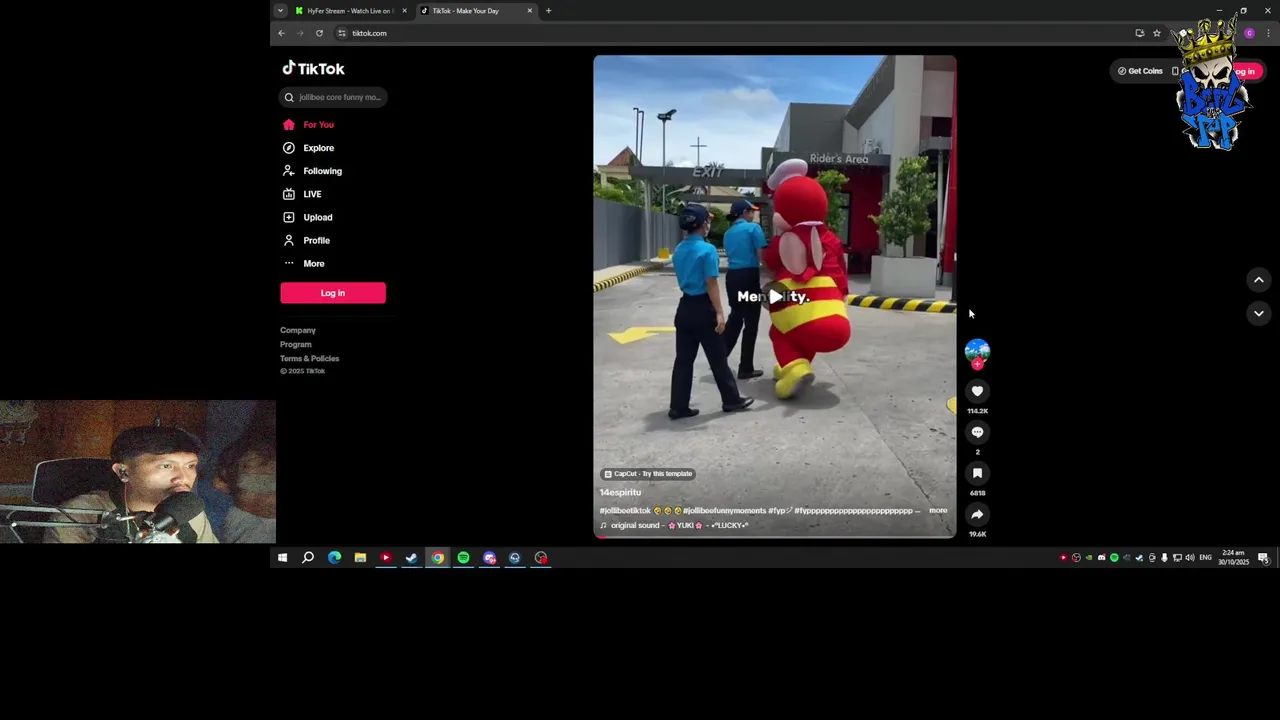Open Terms & Policies link
Image resolution: width=1280 pixels, height=720 pixels.
(x=310, y=358)
